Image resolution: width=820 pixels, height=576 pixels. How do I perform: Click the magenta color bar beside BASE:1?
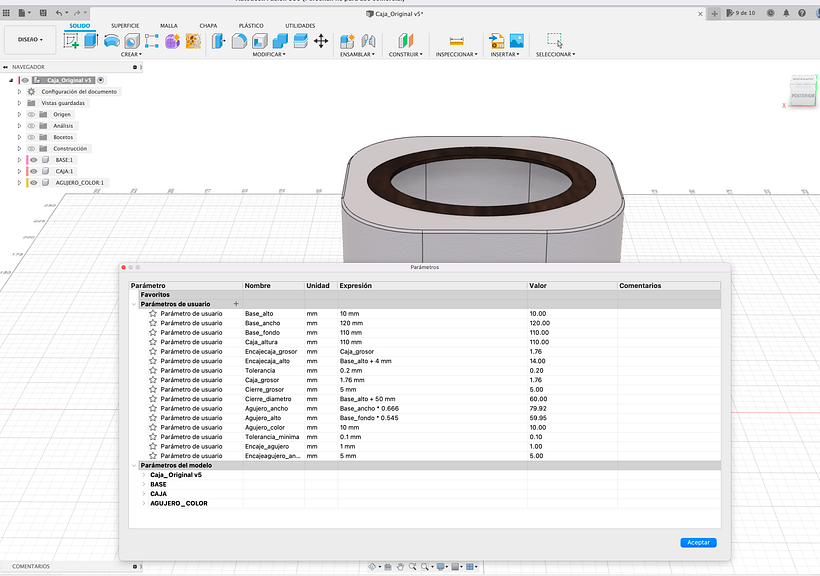pyautogui.click(x=26, y=160)
